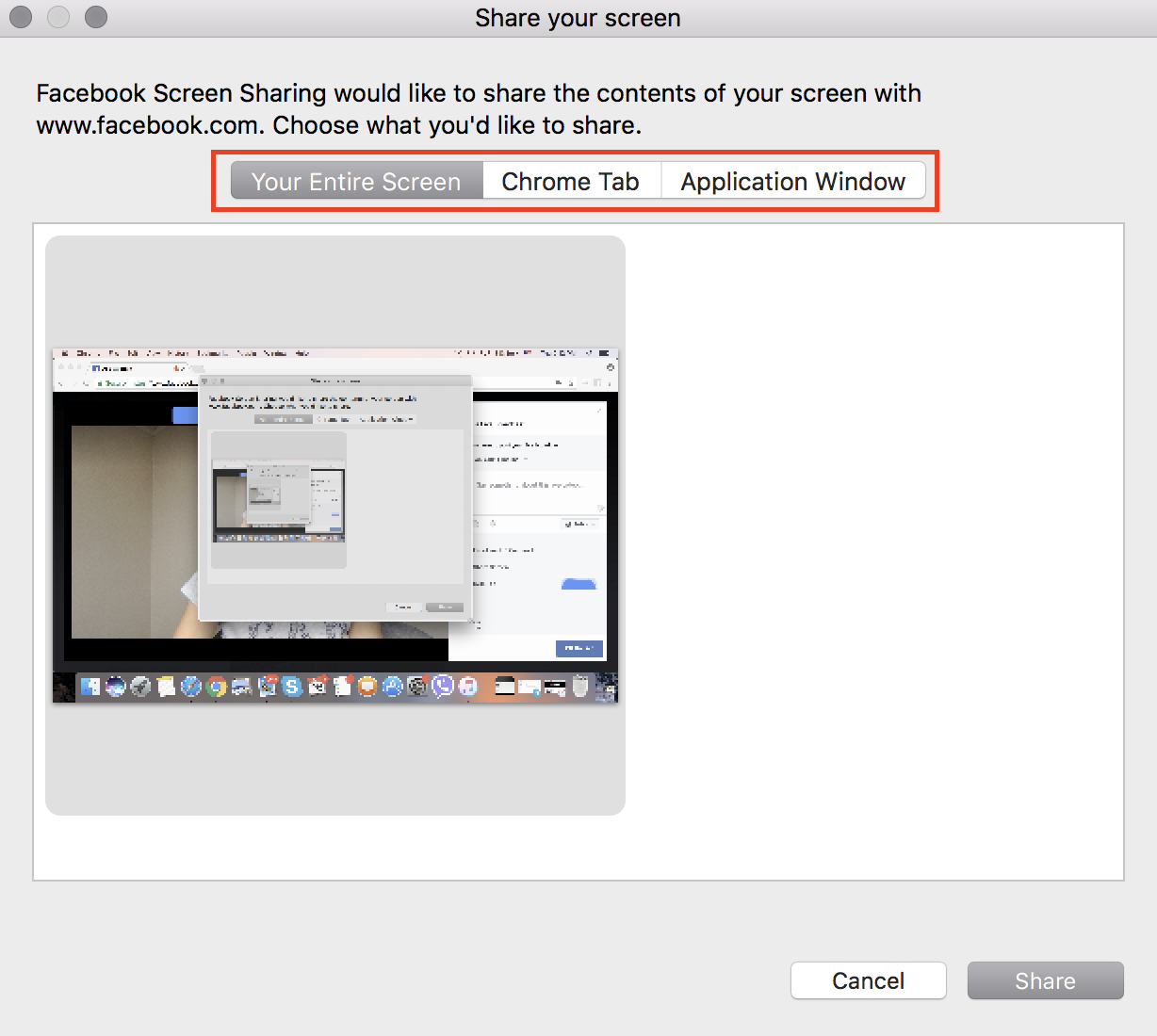The image size is (1157, 1036).
Task: Switch to the Chrome Tab option
Action: click(x=571, y=181)
